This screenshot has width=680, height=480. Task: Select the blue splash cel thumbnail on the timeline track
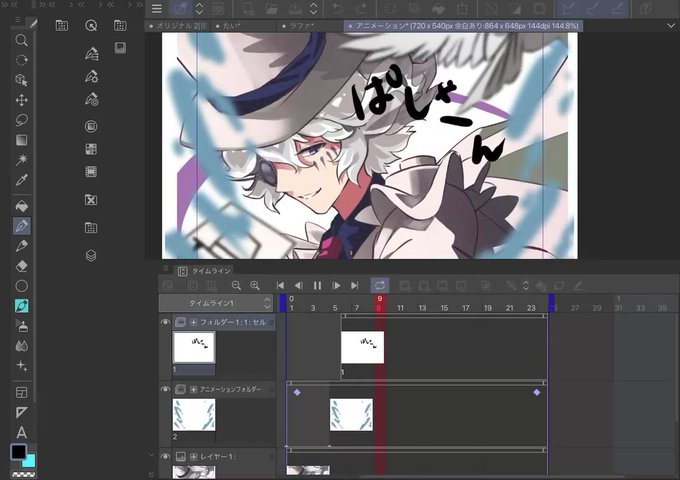[x=351, y=415]
